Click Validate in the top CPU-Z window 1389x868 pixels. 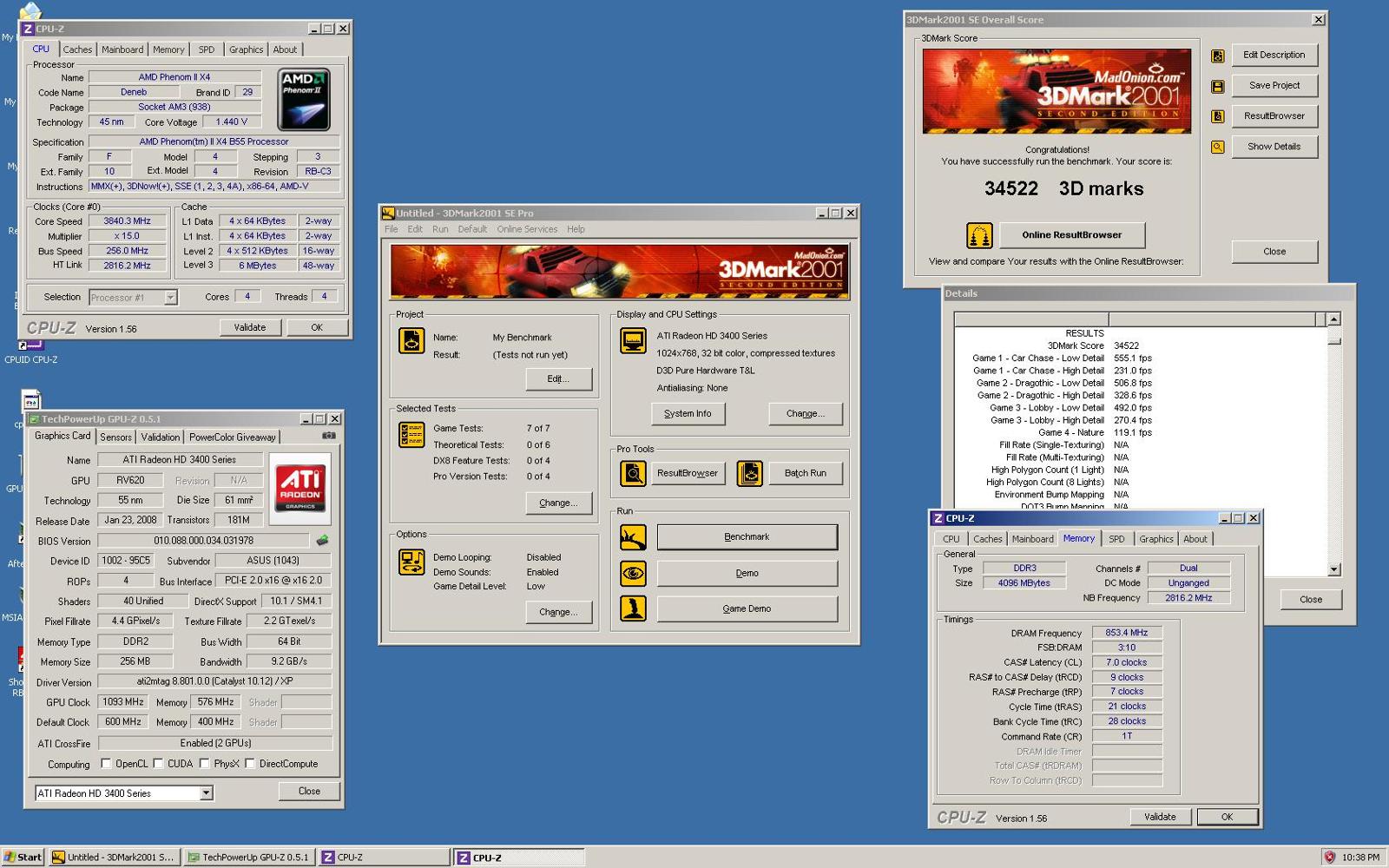(250, 327)
